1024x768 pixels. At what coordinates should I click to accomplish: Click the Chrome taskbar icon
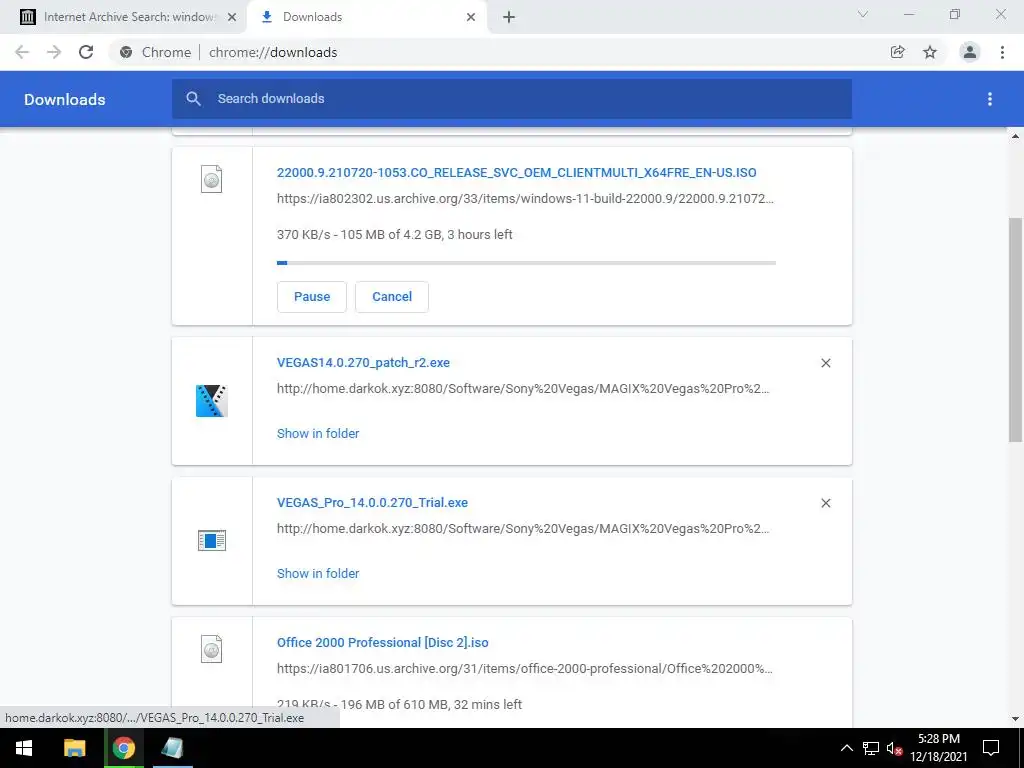click(x=123, y=748)
